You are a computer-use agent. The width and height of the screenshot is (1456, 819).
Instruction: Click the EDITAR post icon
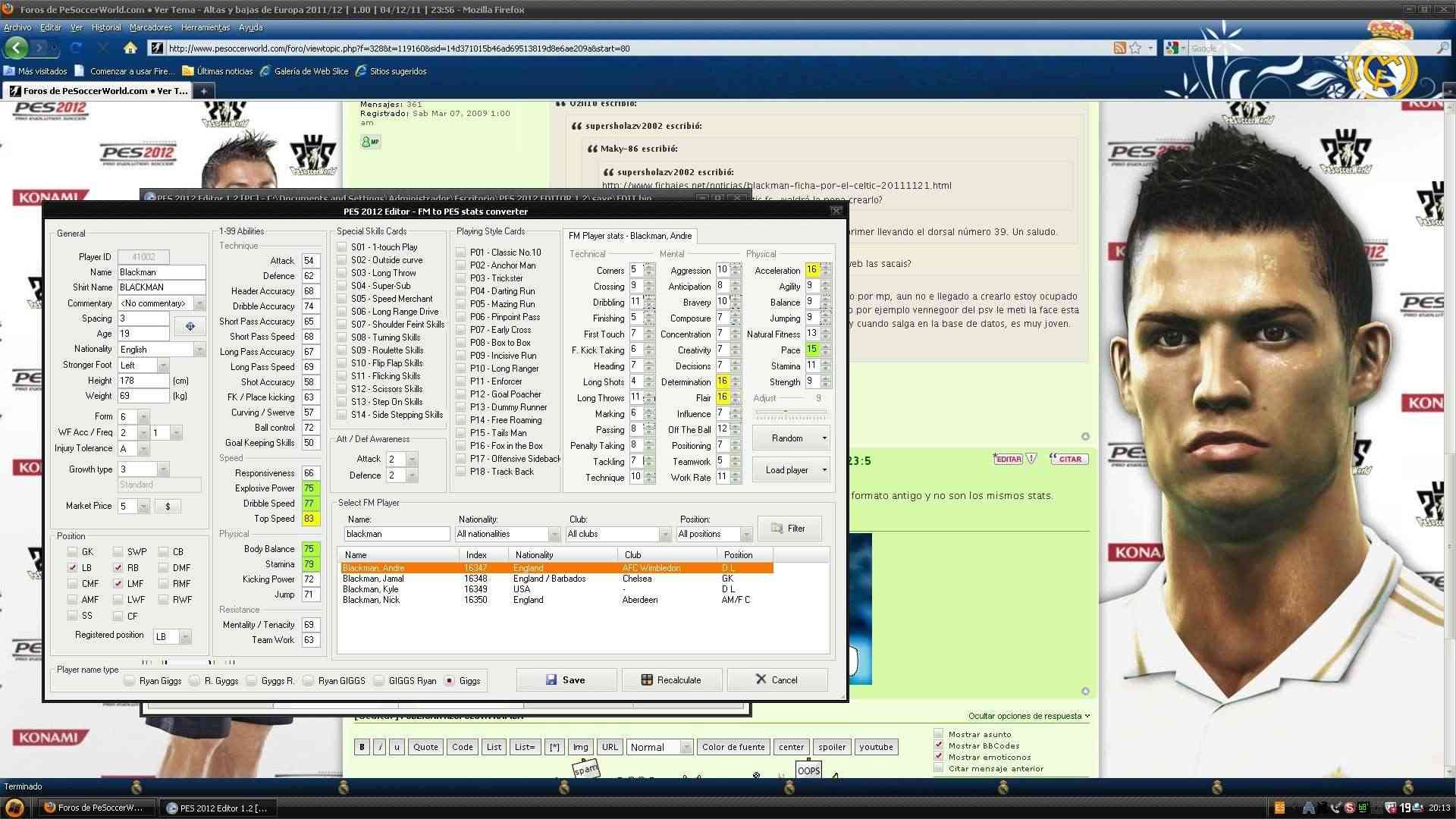click(1008, 459)
